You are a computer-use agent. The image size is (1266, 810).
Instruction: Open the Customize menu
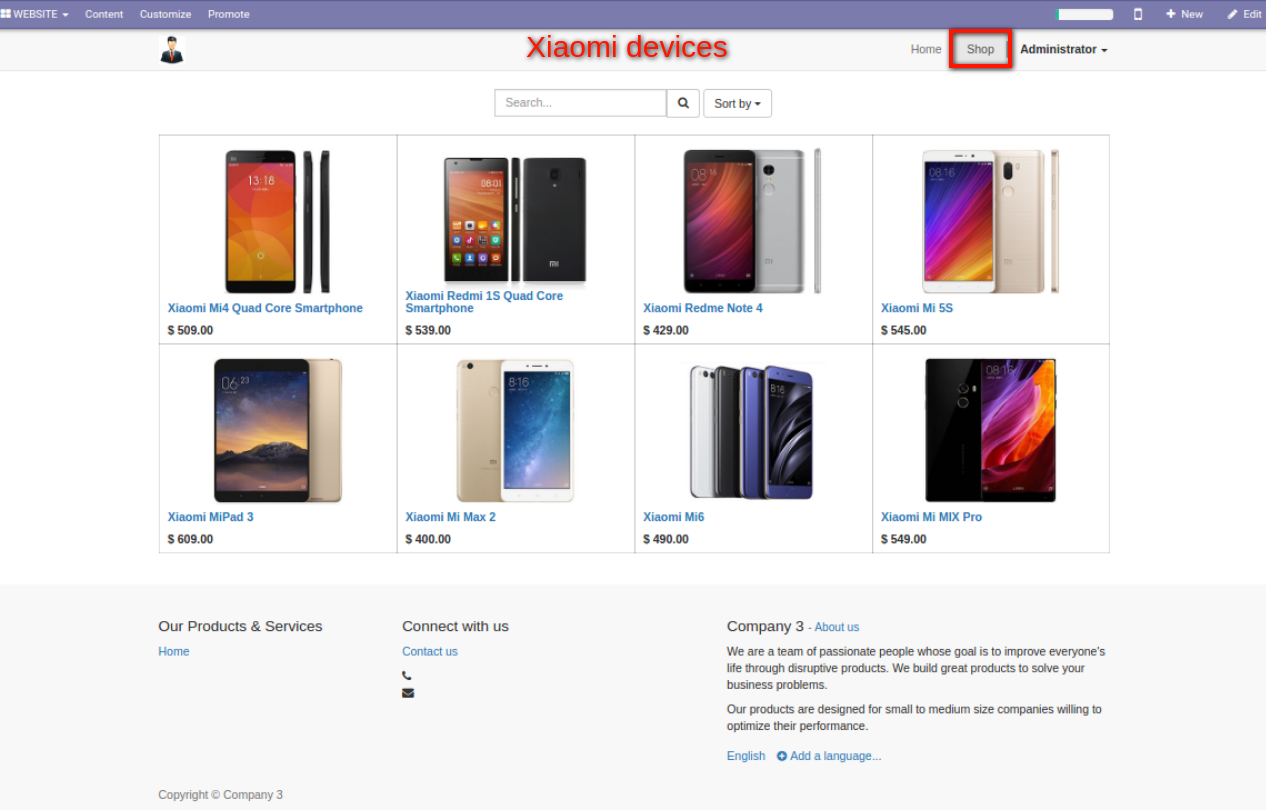pos(165,14)
